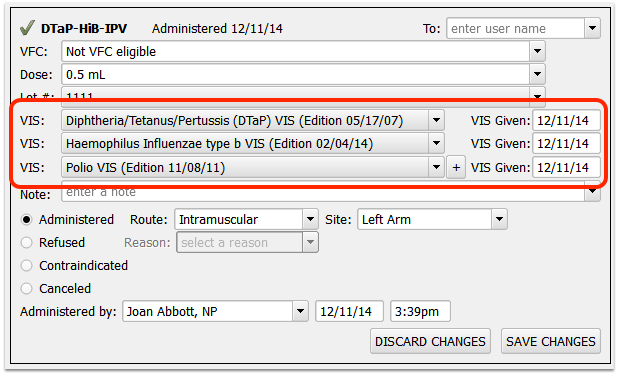Viewport: 618px width, 376px height.
Task: Choose the Refused radio option
Action: click(x=26, y=242)
